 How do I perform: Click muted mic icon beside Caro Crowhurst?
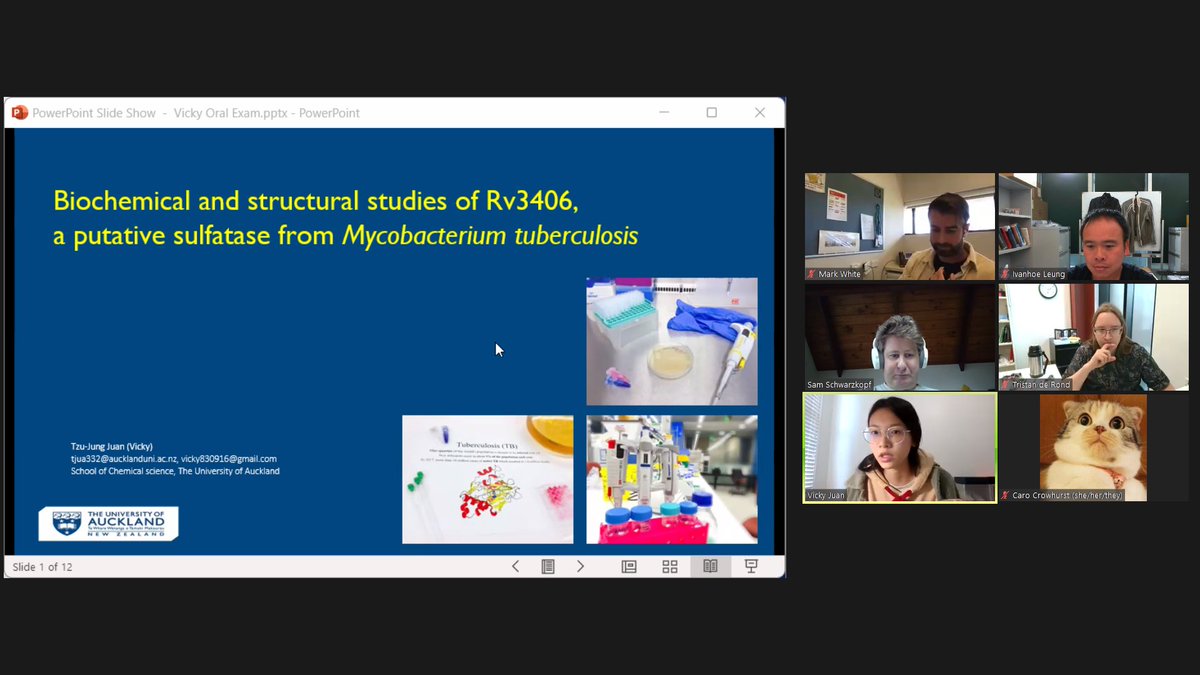(1005, 495)
